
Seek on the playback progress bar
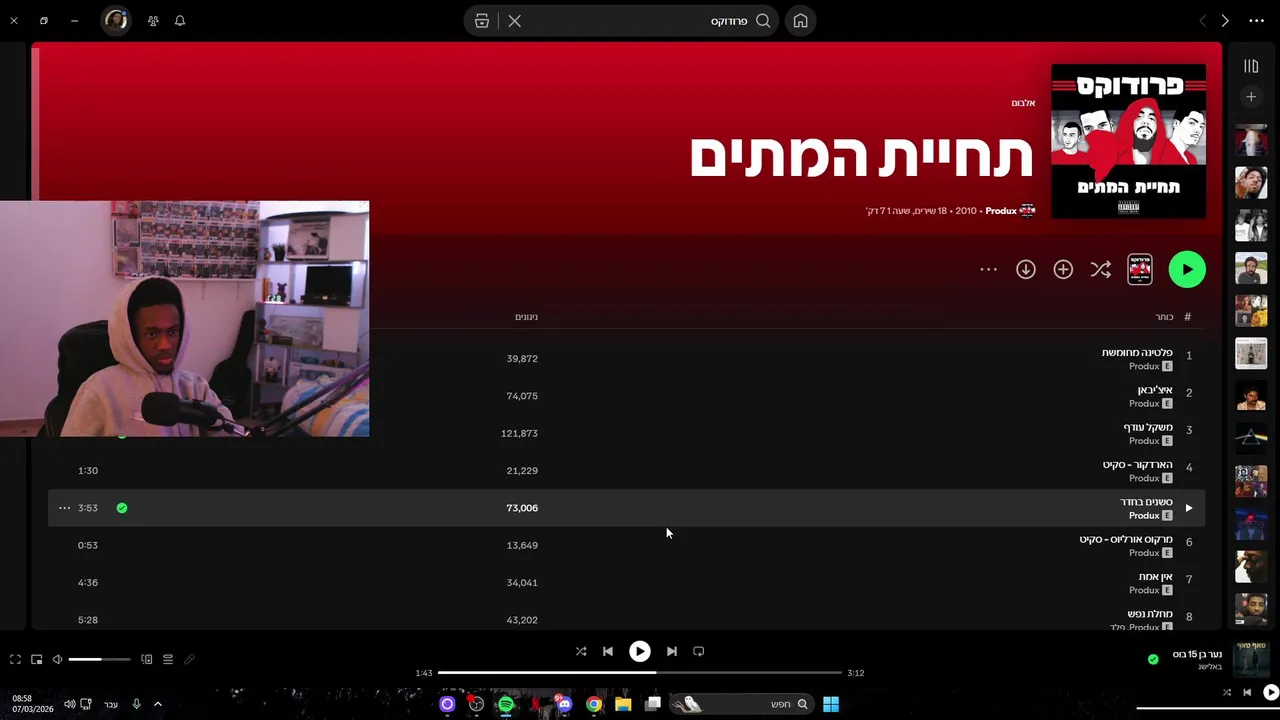coord(640,673)
